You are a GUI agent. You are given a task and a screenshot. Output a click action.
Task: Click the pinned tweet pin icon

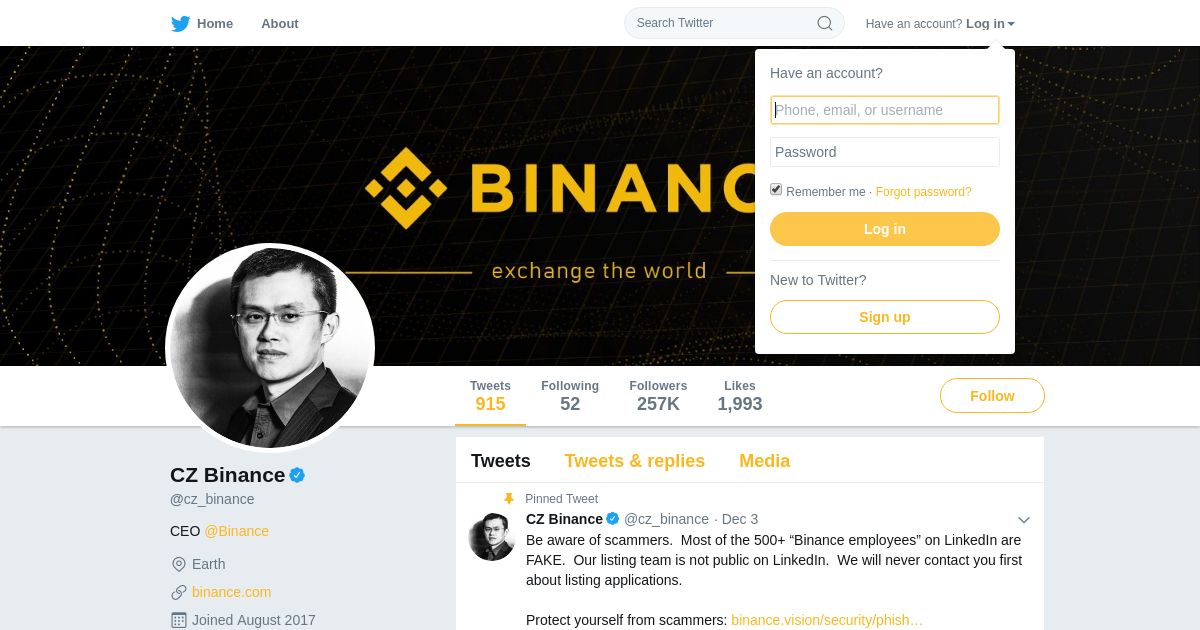tap(509, 499)
